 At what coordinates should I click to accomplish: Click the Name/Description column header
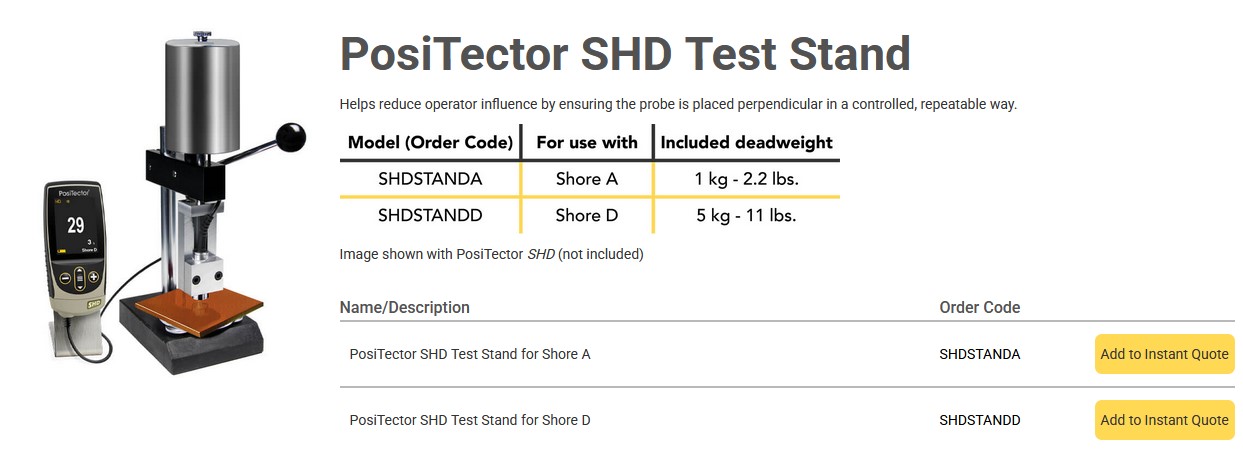tap(405, 307)
